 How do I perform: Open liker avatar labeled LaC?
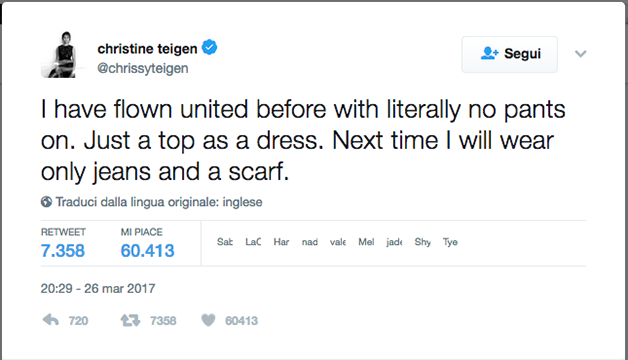click(x=253, y=242)
